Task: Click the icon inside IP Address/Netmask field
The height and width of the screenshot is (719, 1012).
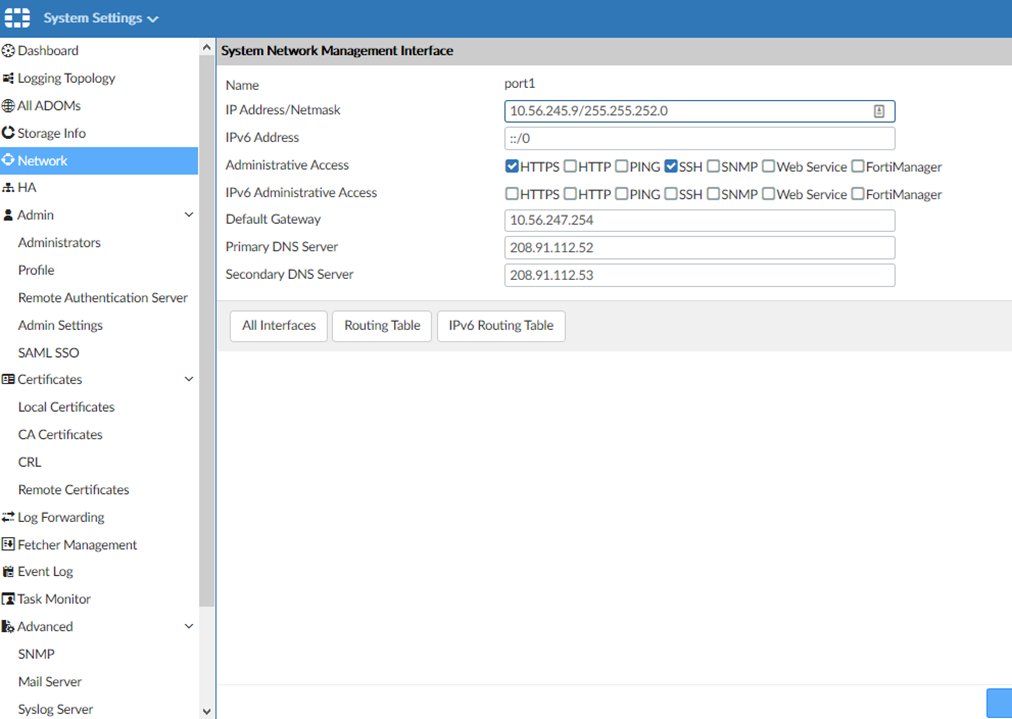Action: click(x=879, y=111)
